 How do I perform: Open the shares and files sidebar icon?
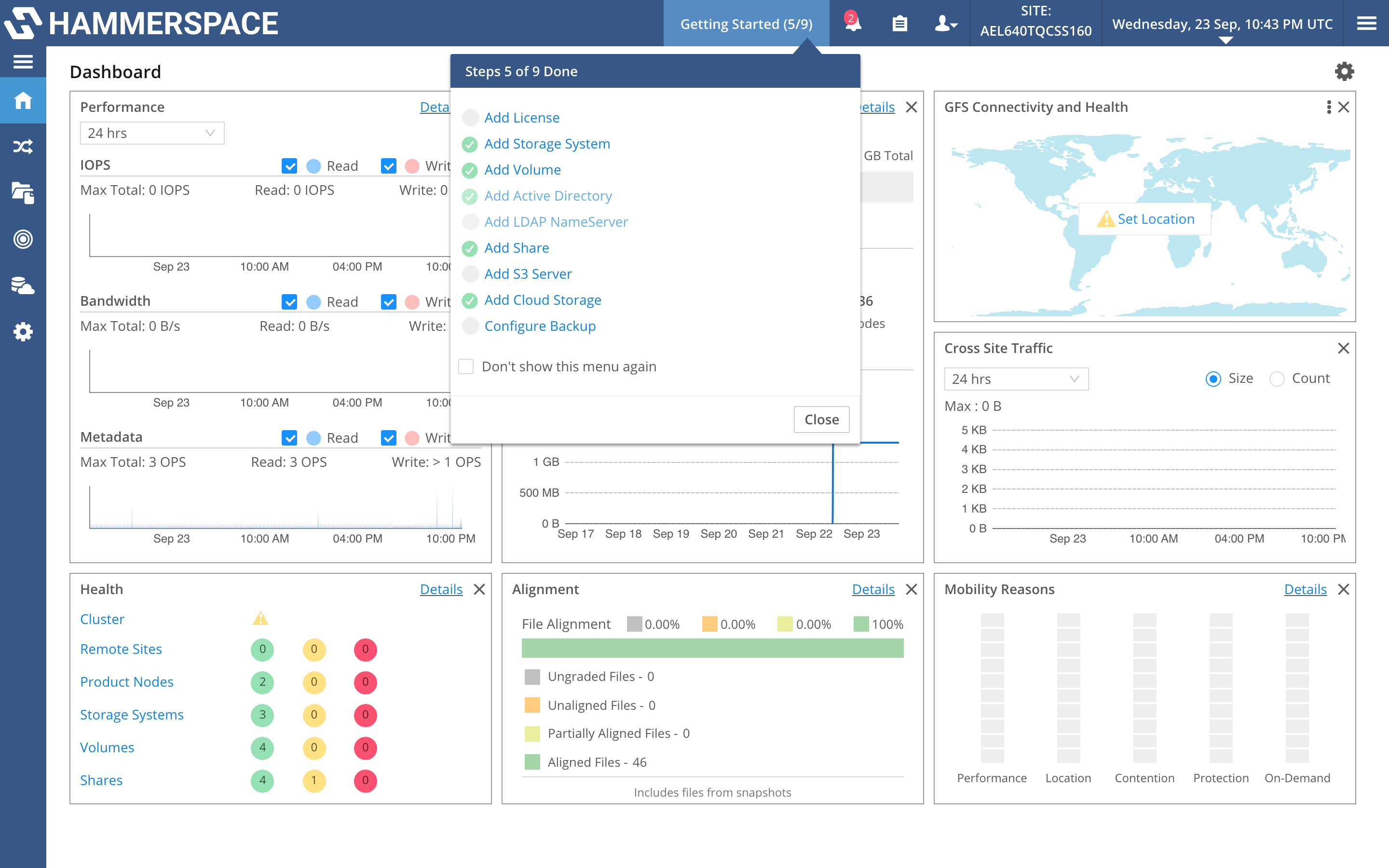tap(23, 193)
